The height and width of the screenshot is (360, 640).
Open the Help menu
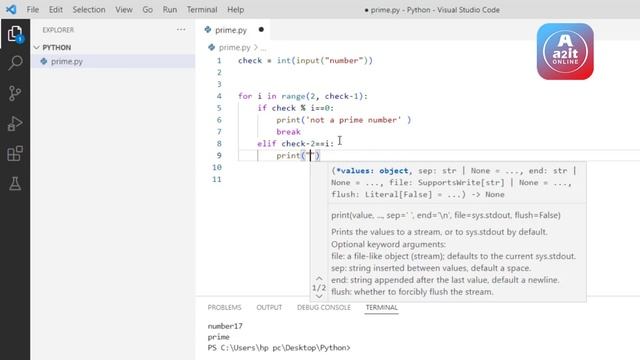tap(236, 9)
